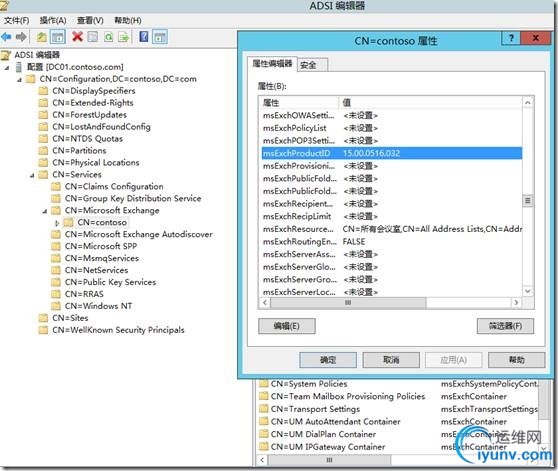Select CN=Windows NT in the tree

click(99, 306)
